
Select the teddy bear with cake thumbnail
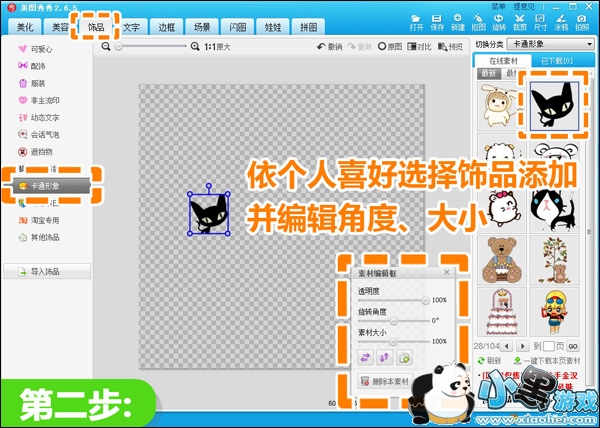(x=502, y=260)
